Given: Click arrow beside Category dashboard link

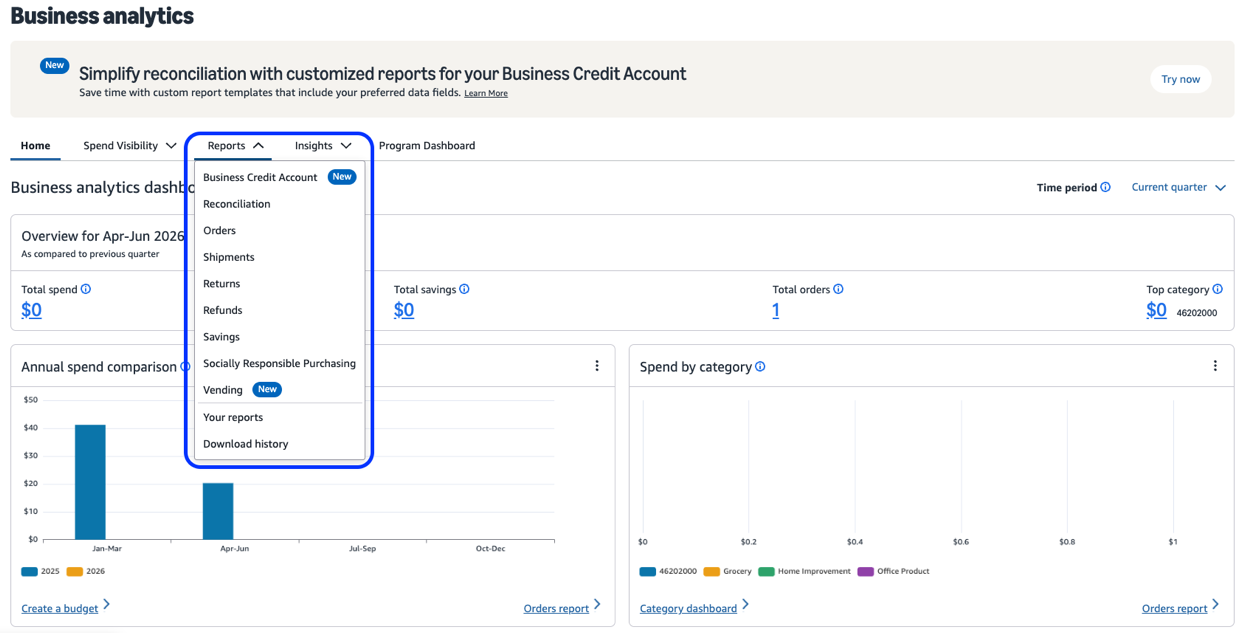Looking at the screenshot, I should (x=746, y=604).
